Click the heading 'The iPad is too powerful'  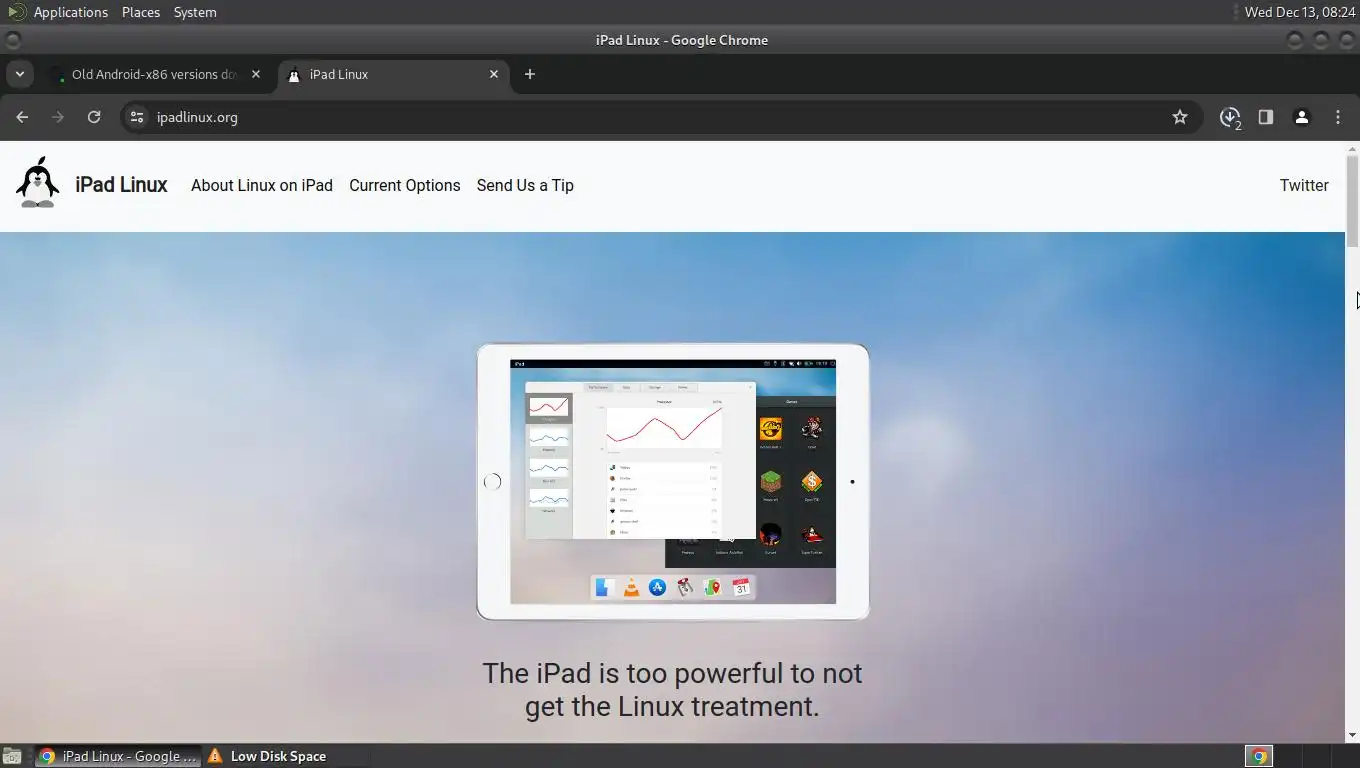[x=672, y=690]
